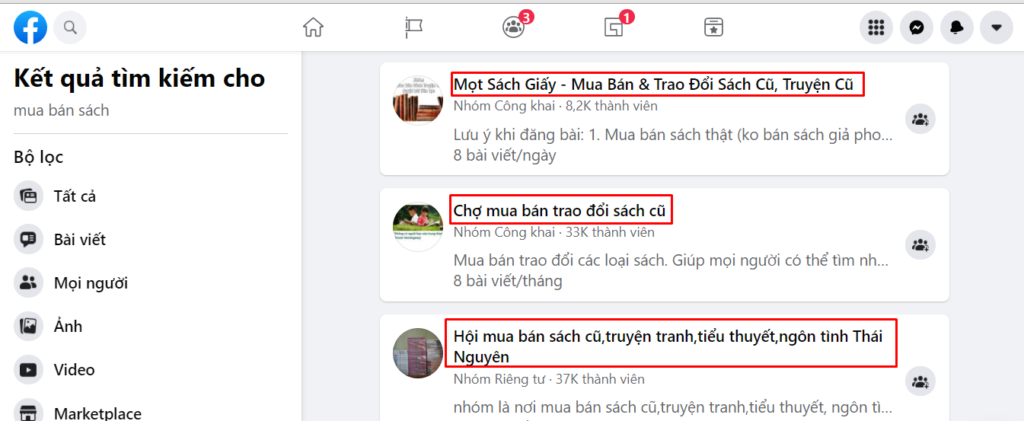The image size is (1024, 421).
Task: Join the Thái Nguyên book group button
Action: pos(920,381)
